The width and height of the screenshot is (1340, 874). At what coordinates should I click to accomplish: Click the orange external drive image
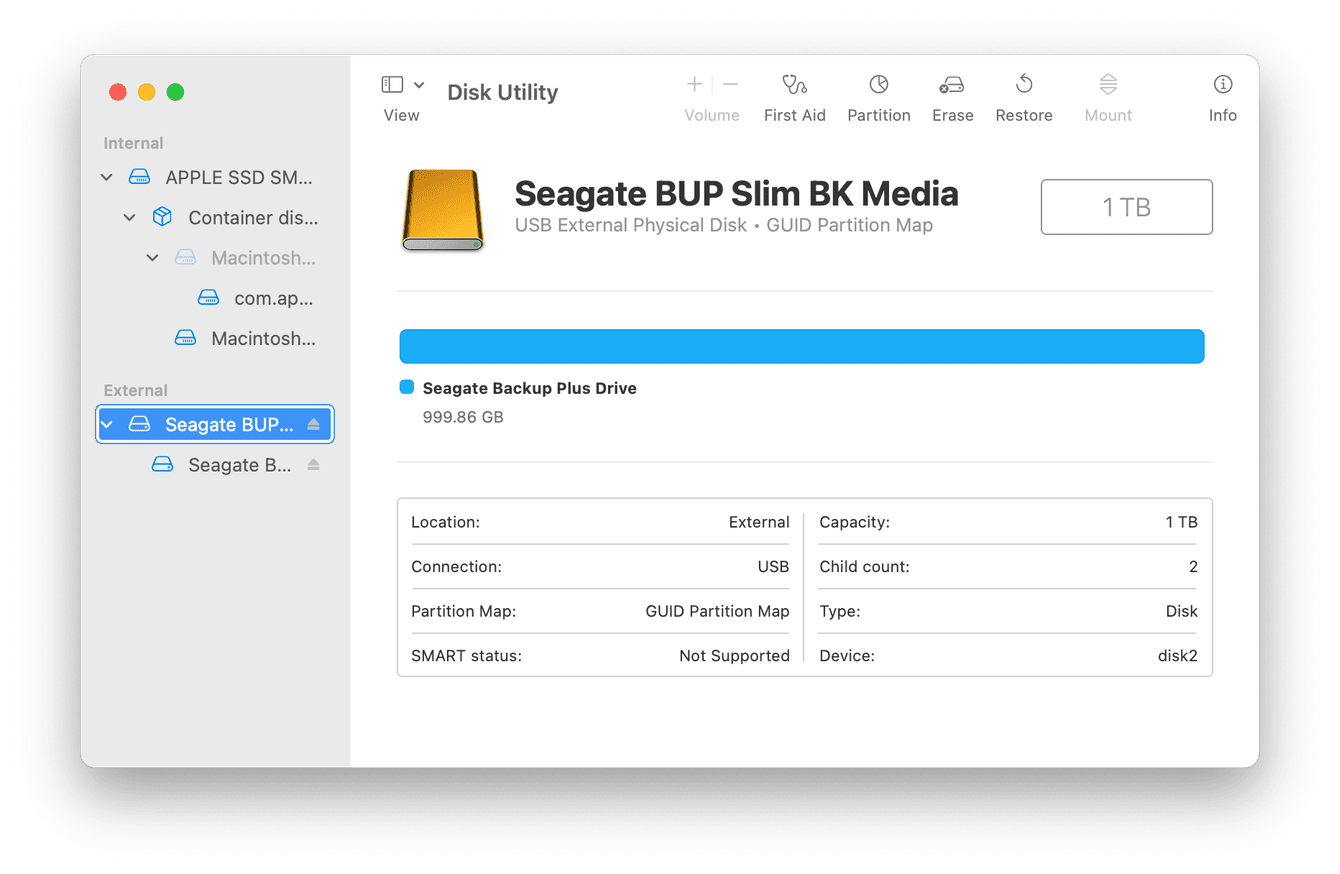[x=442, y=210]
